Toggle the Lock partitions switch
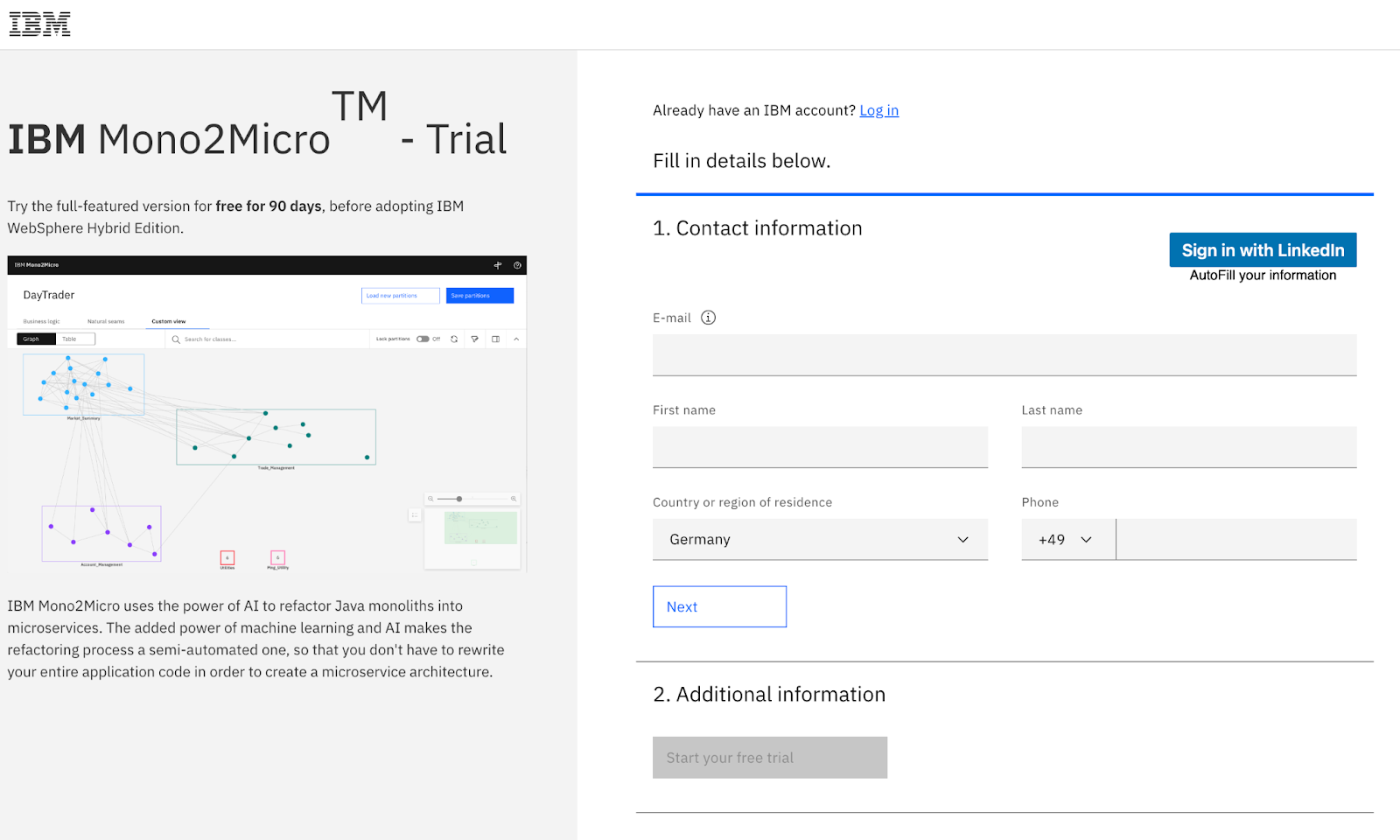1400x840 pixels. pos(423,339)
